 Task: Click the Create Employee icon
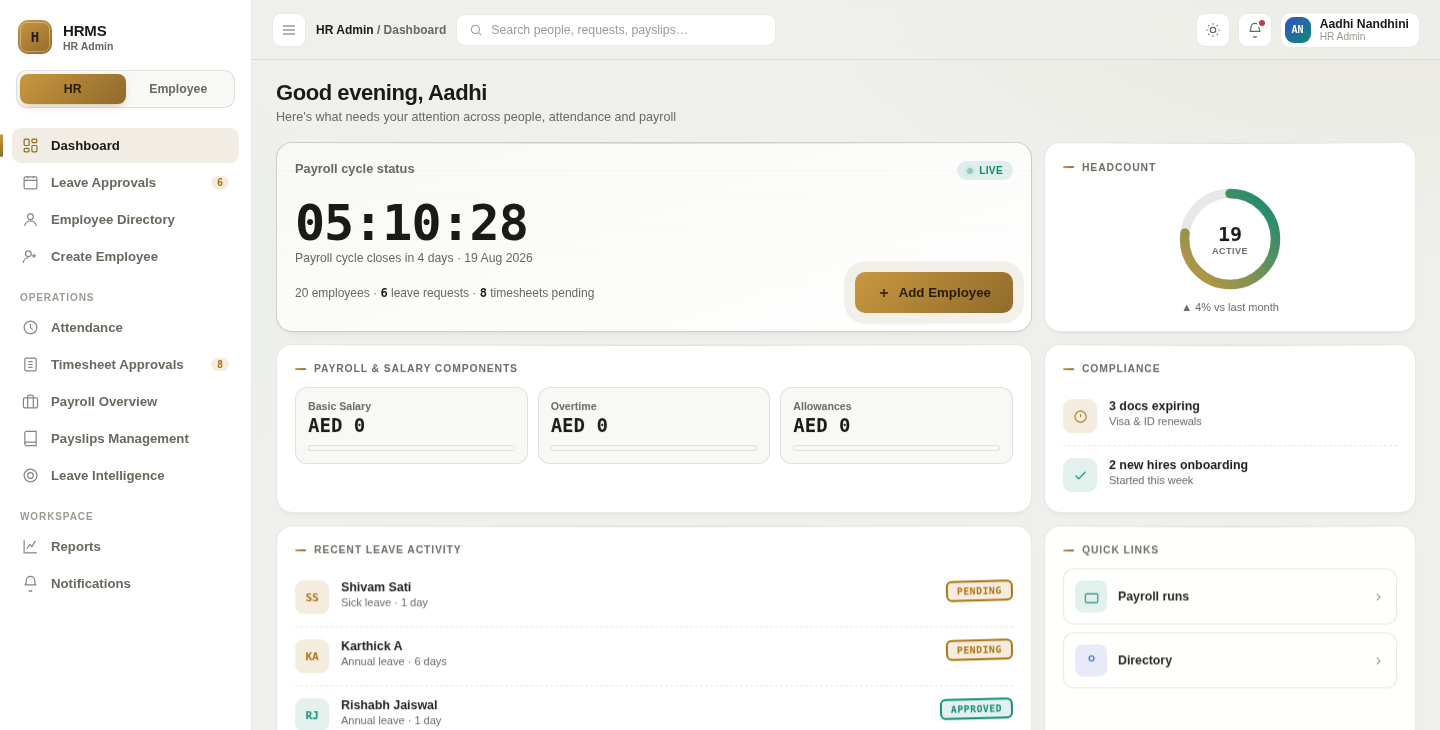(30, 256)
